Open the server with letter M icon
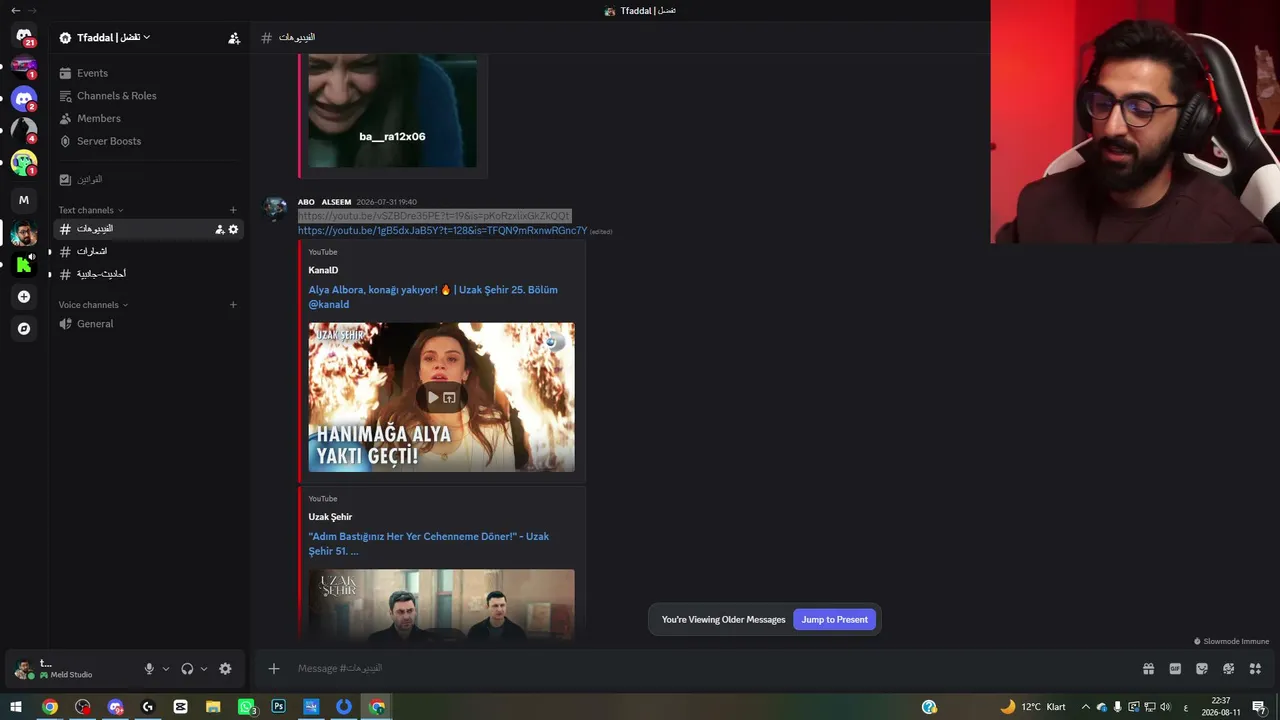 tap(24, 200)
